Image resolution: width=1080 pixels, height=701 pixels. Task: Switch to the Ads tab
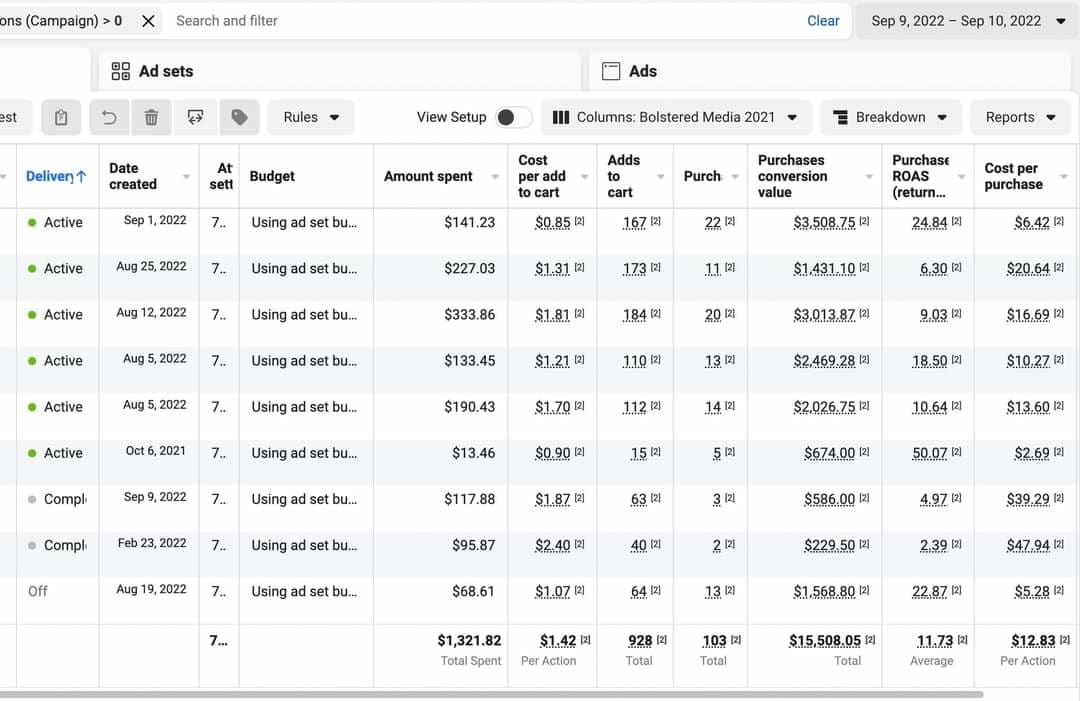pos(643,71)
